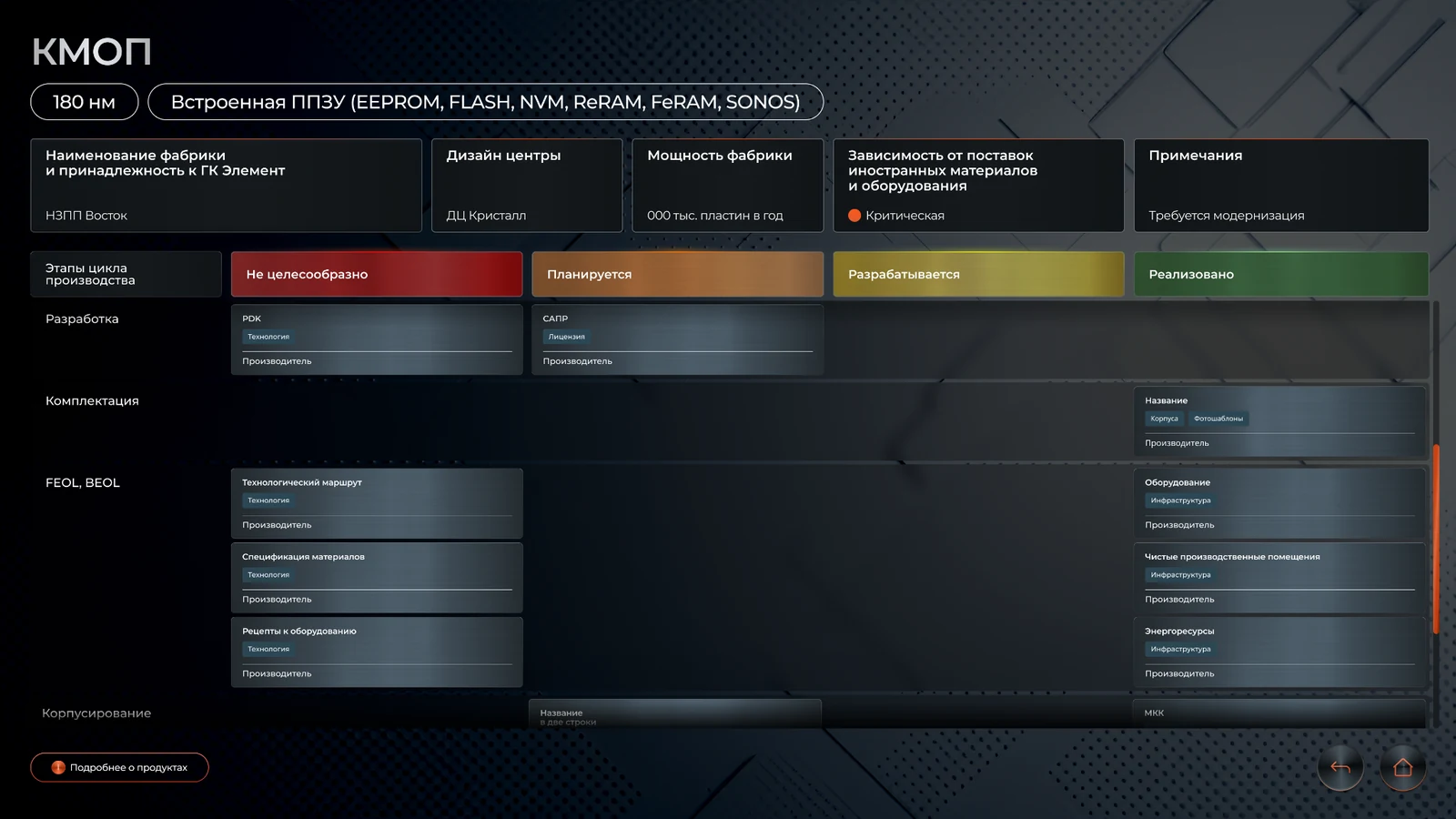Click the orange vertical scrollbar thumb
The image size is (1456, 819).
tap(1436, 539)
